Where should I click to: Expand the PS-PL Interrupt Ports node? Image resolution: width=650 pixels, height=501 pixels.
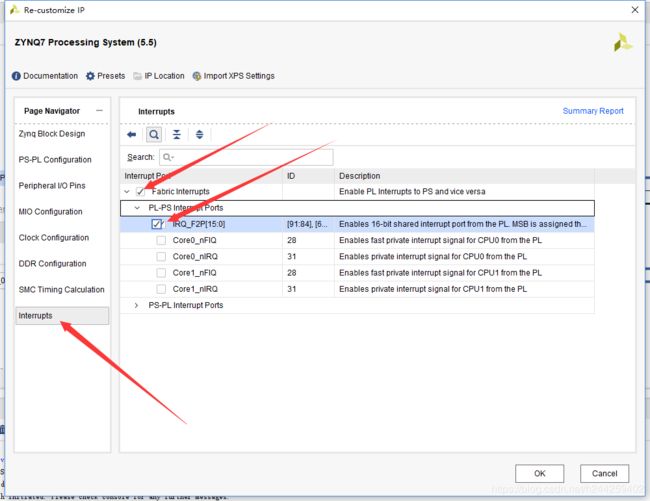[x=136, y=305]
